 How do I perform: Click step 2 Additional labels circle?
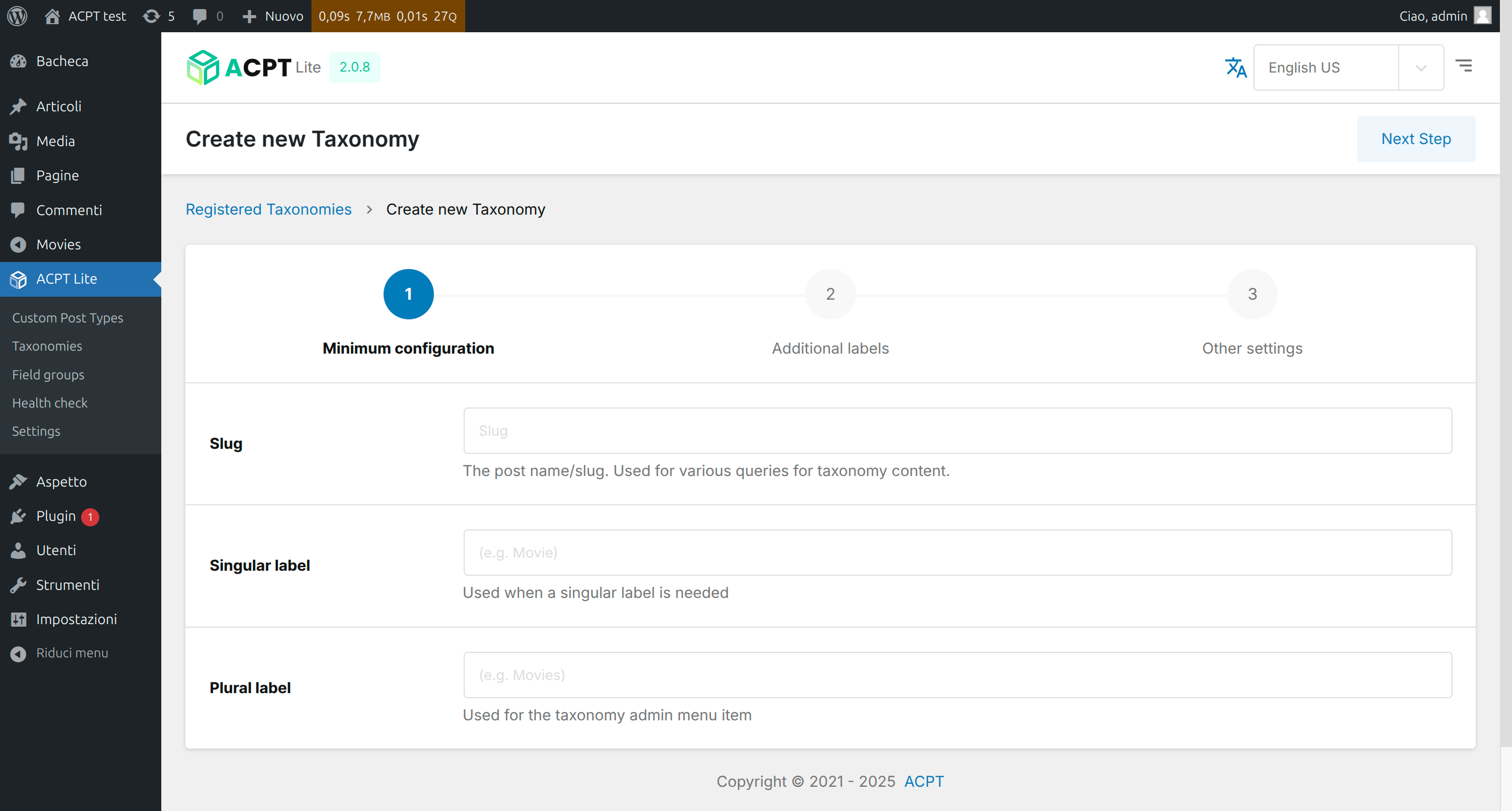(829, 294)
